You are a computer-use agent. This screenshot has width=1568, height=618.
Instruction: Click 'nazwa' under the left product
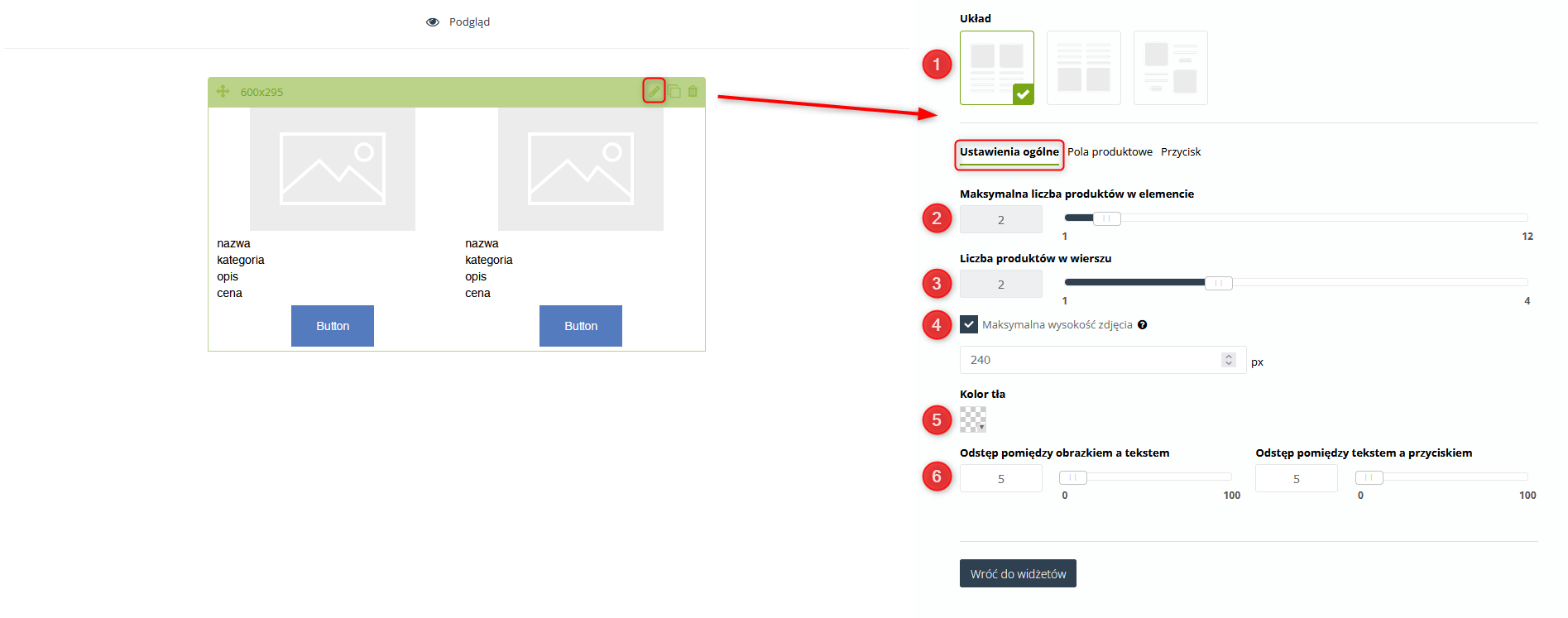pos(233,243)
